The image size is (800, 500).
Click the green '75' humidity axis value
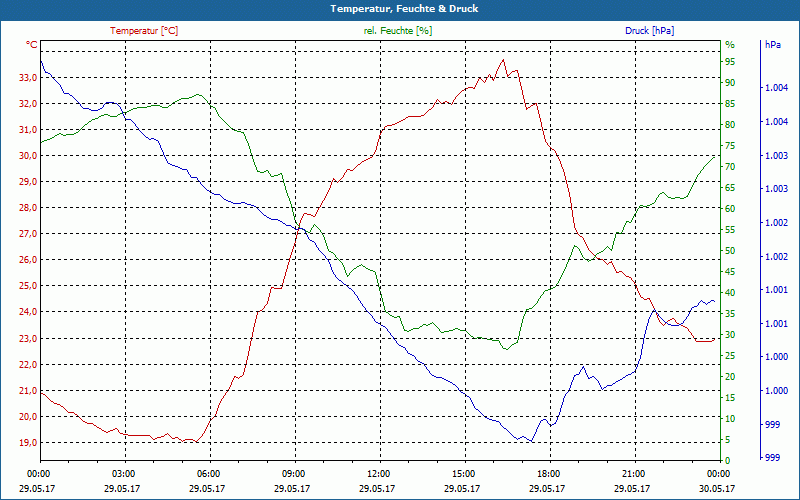731,146
